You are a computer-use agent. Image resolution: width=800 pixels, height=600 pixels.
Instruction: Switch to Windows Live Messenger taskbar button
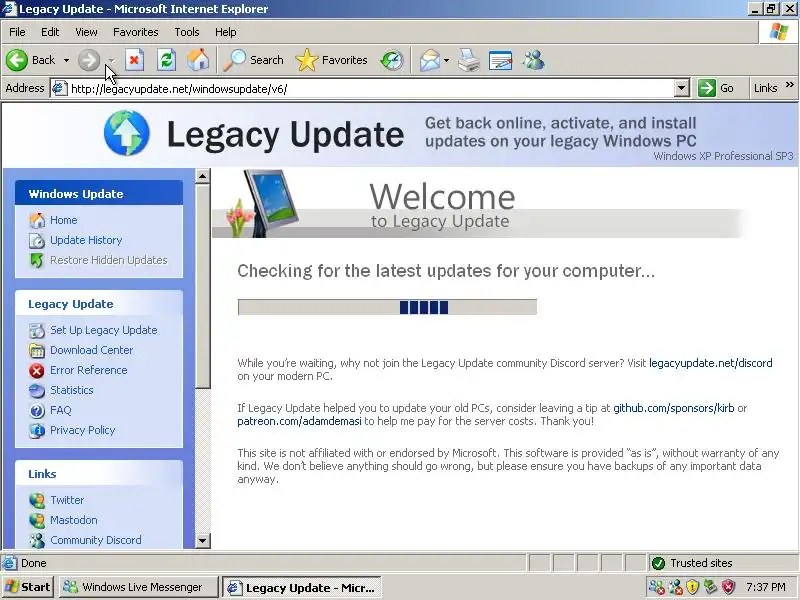[139, 587]
